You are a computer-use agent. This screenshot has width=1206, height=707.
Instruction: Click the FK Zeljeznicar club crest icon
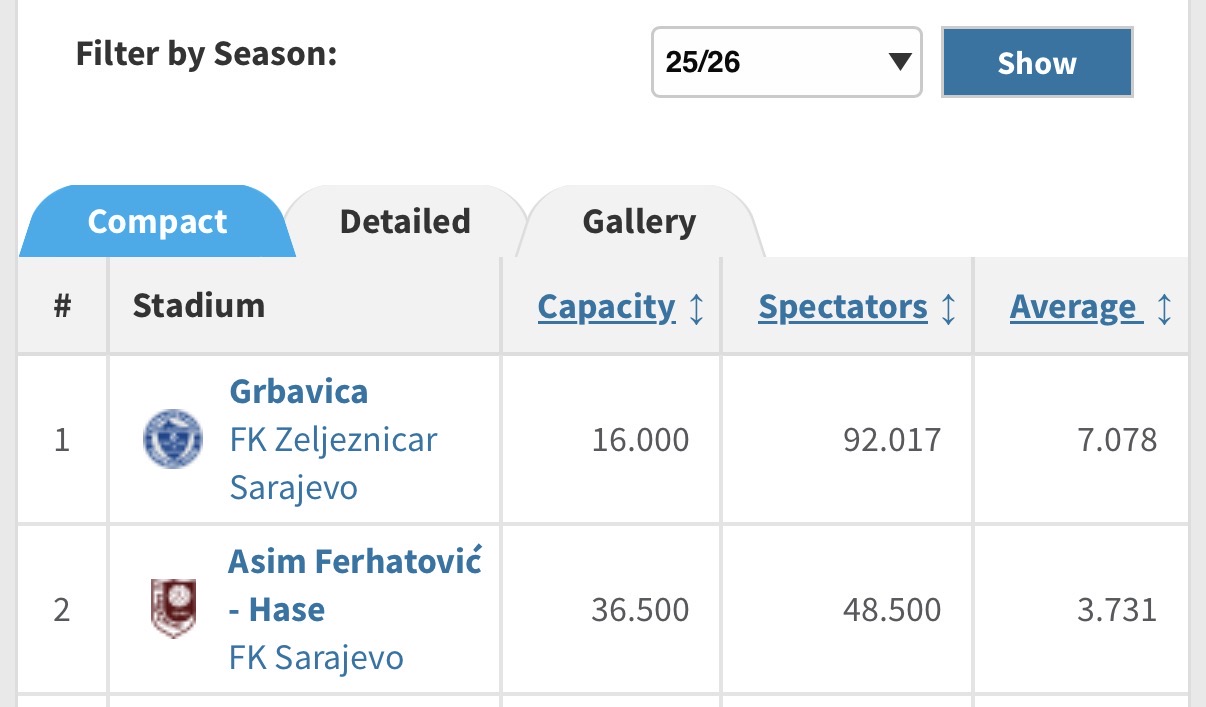pyautogui.click(x=173, y=440)
